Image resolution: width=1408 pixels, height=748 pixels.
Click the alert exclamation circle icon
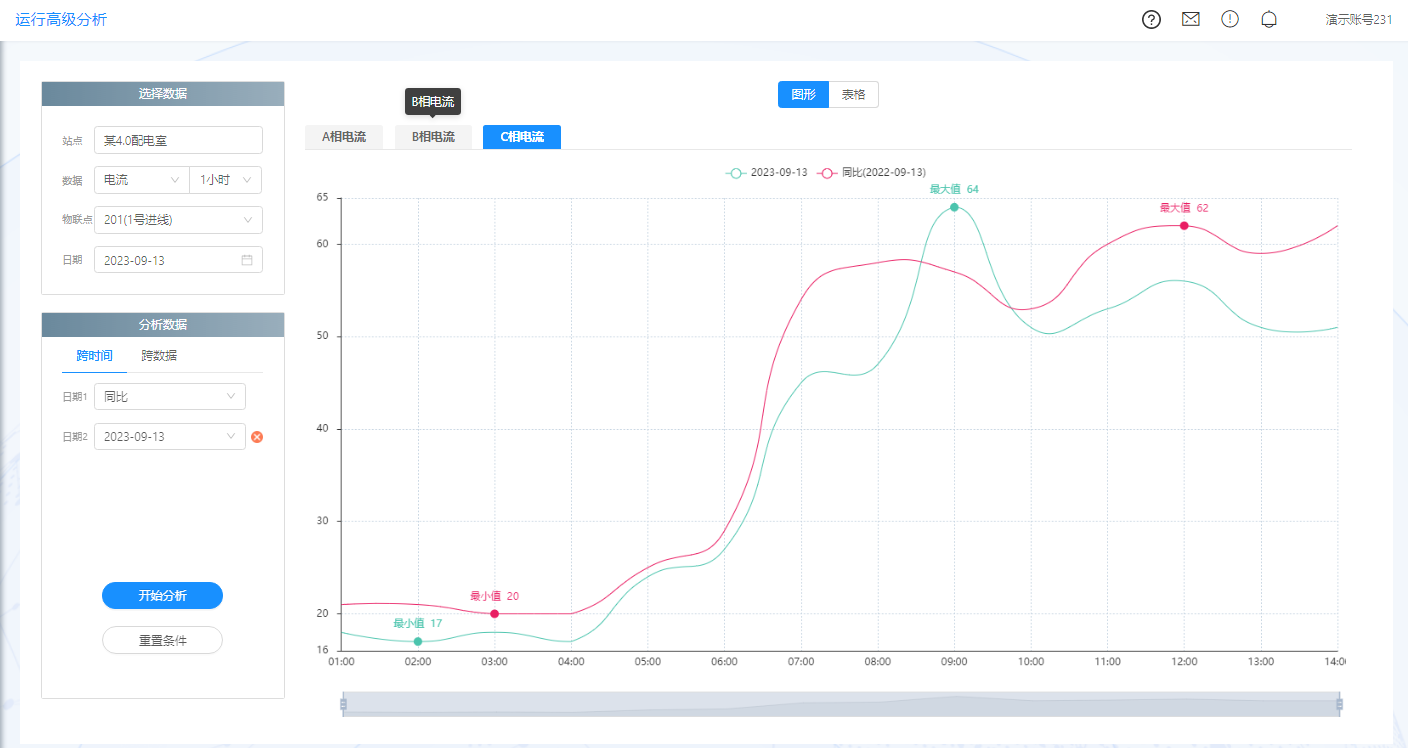(1230, 20)
